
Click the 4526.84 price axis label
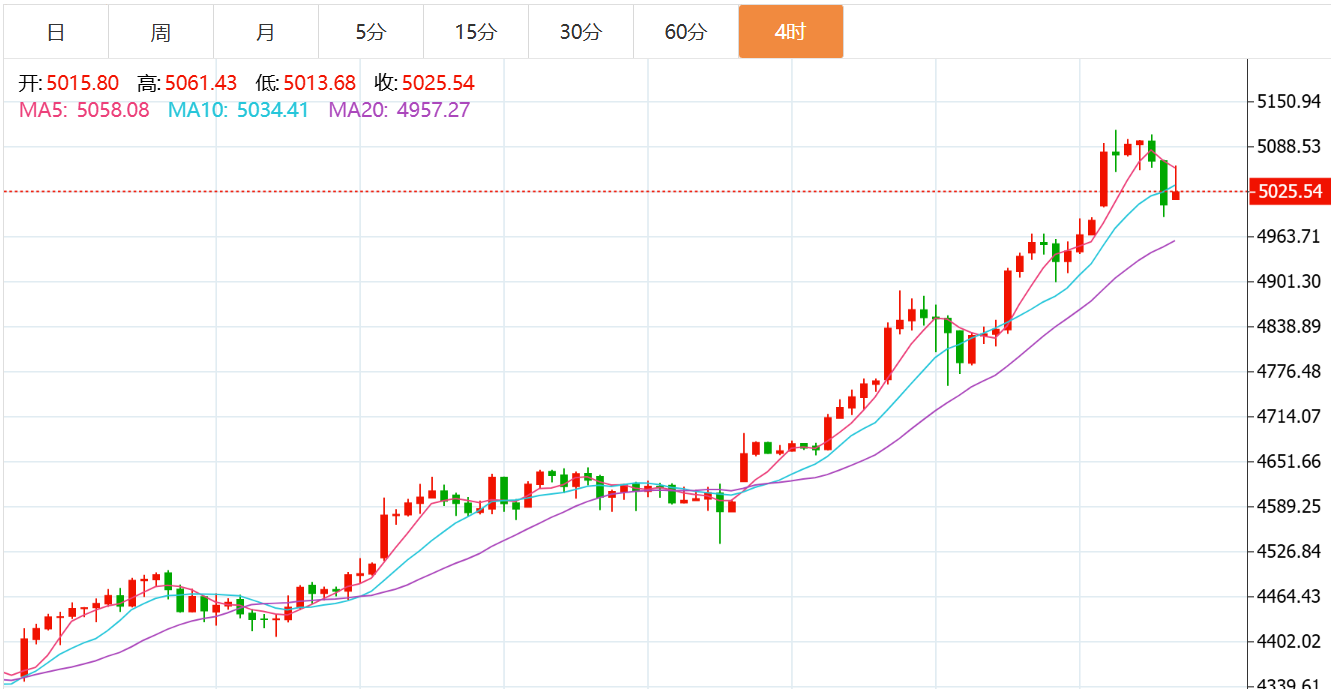coord(1289,552)
